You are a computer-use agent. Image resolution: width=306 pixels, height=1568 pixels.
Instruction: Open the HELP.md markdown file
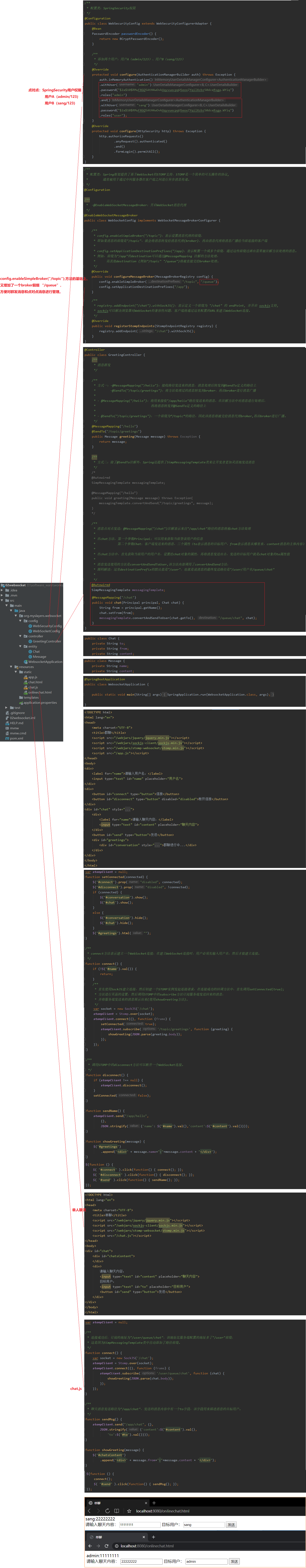[16, 723]
